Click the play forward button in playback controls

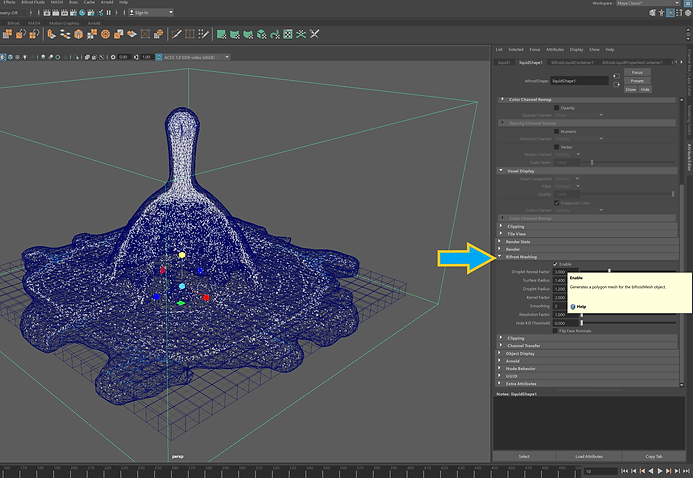coord(659,471)
